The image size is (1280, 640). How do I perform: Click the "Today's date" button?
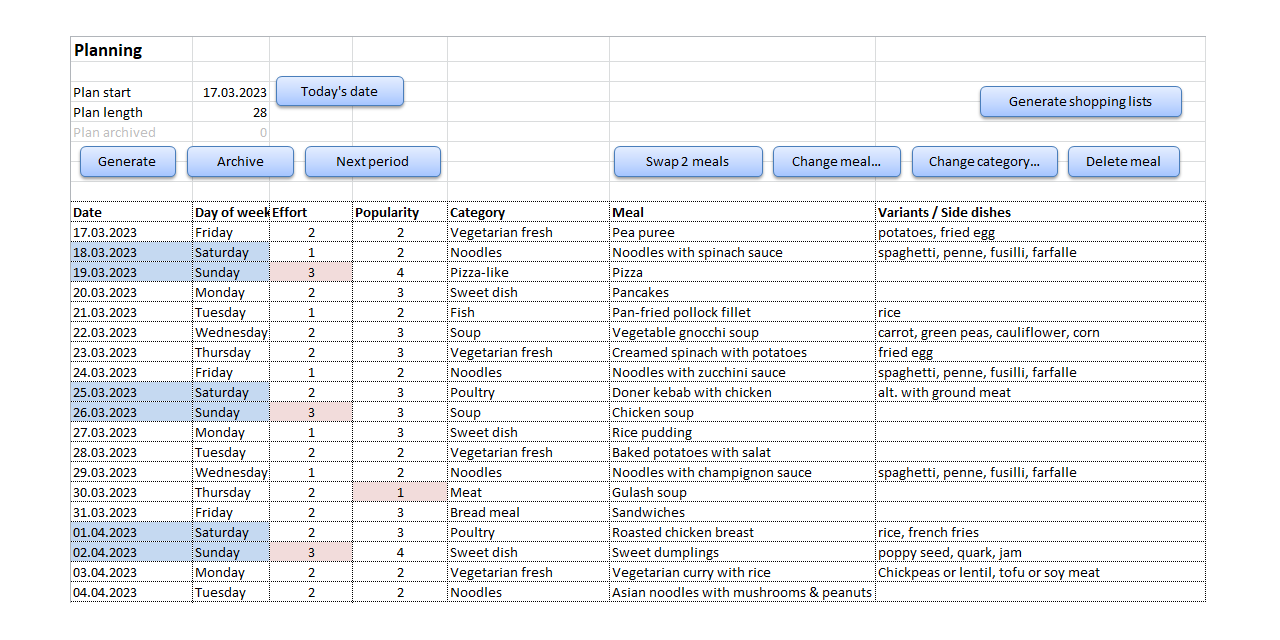tap(339, 91)
